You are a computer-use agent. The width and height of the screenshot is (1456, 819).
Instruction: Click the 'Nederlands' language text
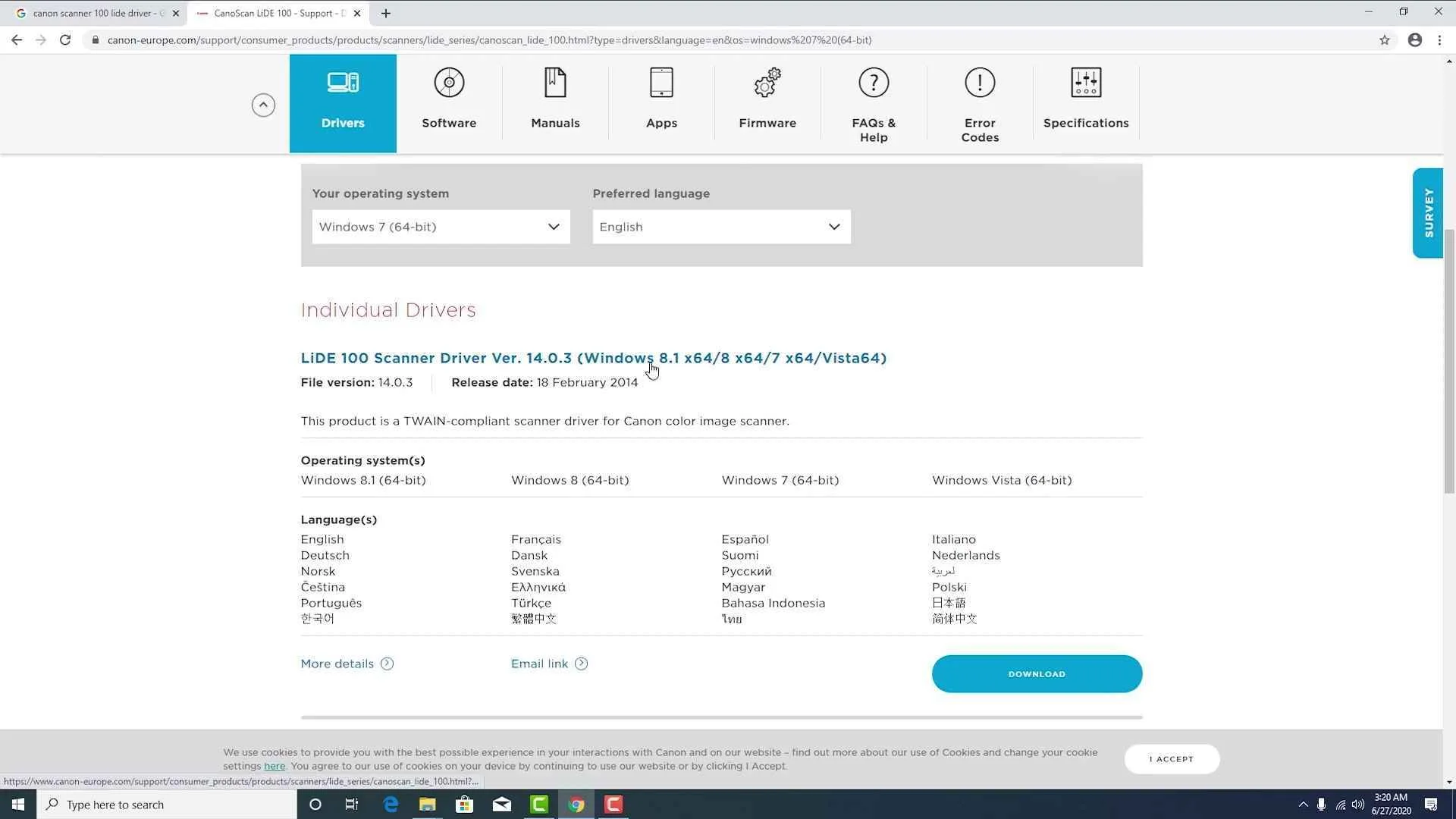pos(966,555)
